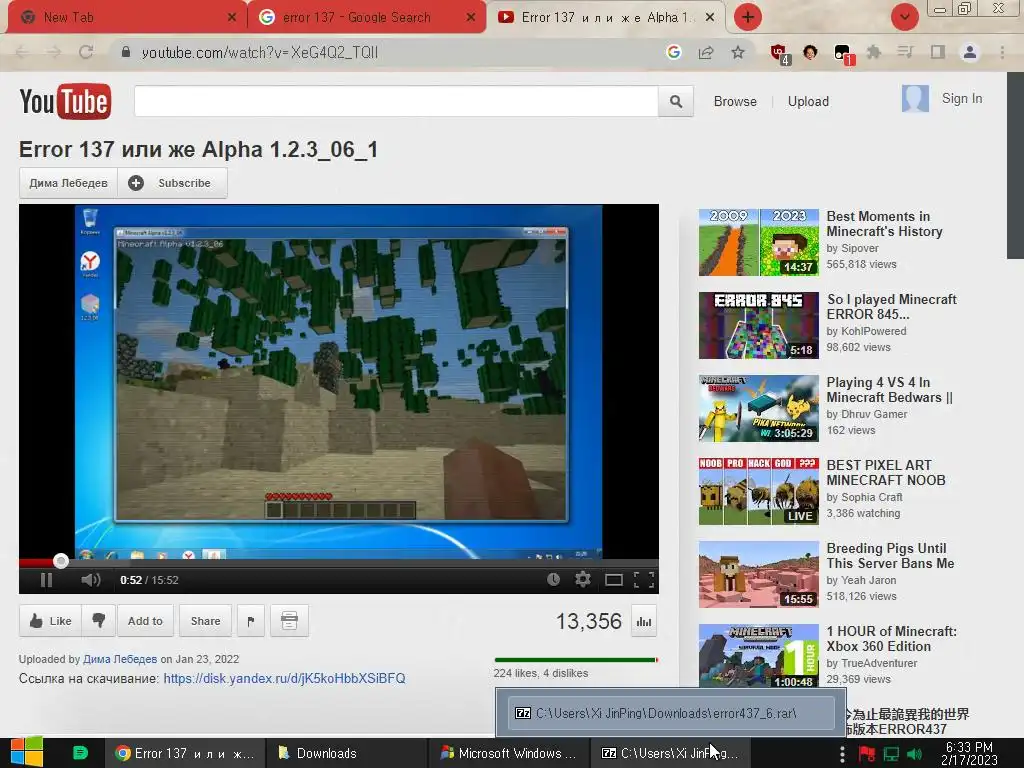The width and height of the screenshot is (1024, 768).
Task: Dislike the video
Action: tap(99, 620)
